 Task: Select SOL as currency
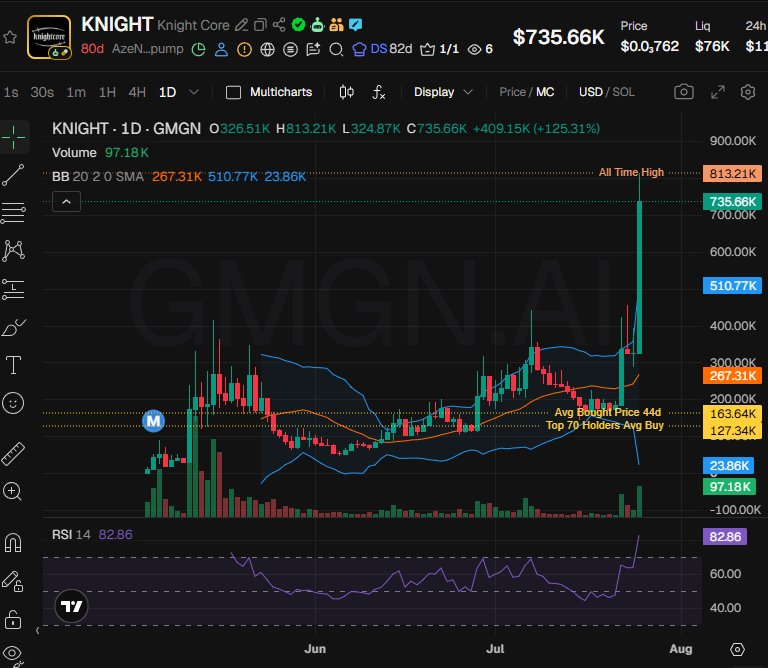click(623, 92)
